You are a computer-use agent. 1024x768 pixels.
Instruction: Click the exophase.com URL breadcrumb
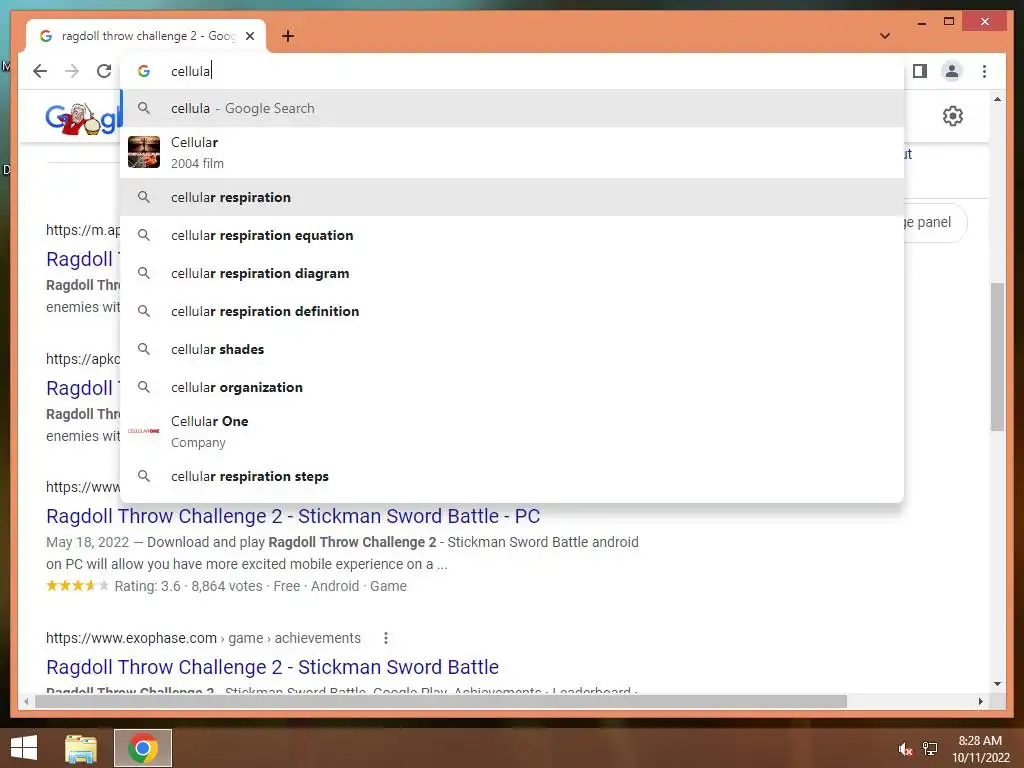pos(203,638)
